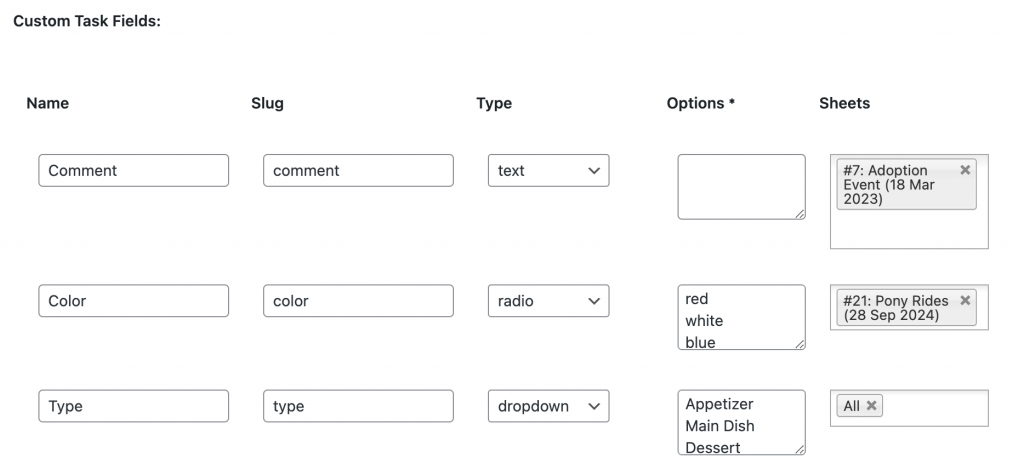Image resolution: width=1024 pixels, height=469 pixels.
Task: Open the dropdown type selector
Action: pyautogui.click(x=548, y=406)
